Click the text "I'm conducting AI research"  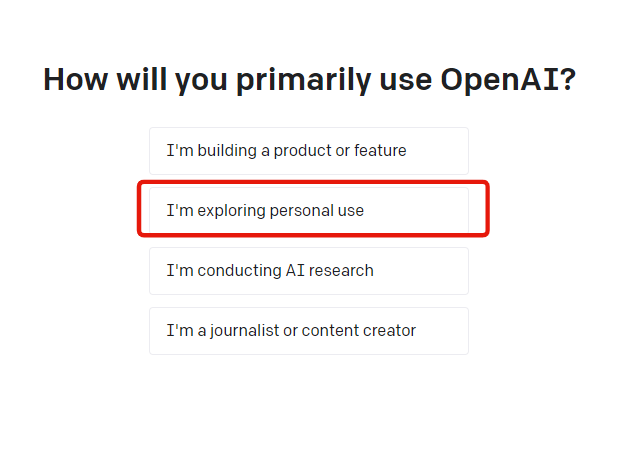[270, 271]
